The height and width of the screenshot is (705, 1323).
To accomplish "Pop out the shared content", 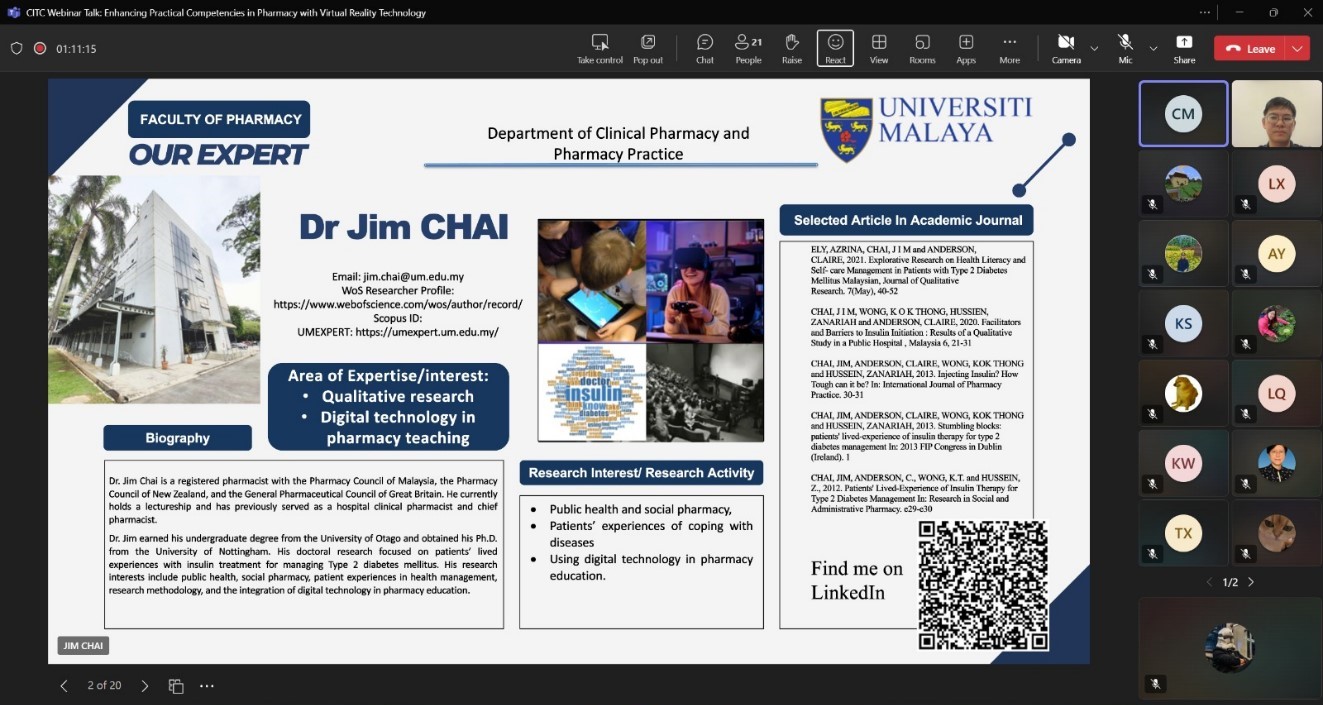I will pyautogui.click(x=648, y=48).
